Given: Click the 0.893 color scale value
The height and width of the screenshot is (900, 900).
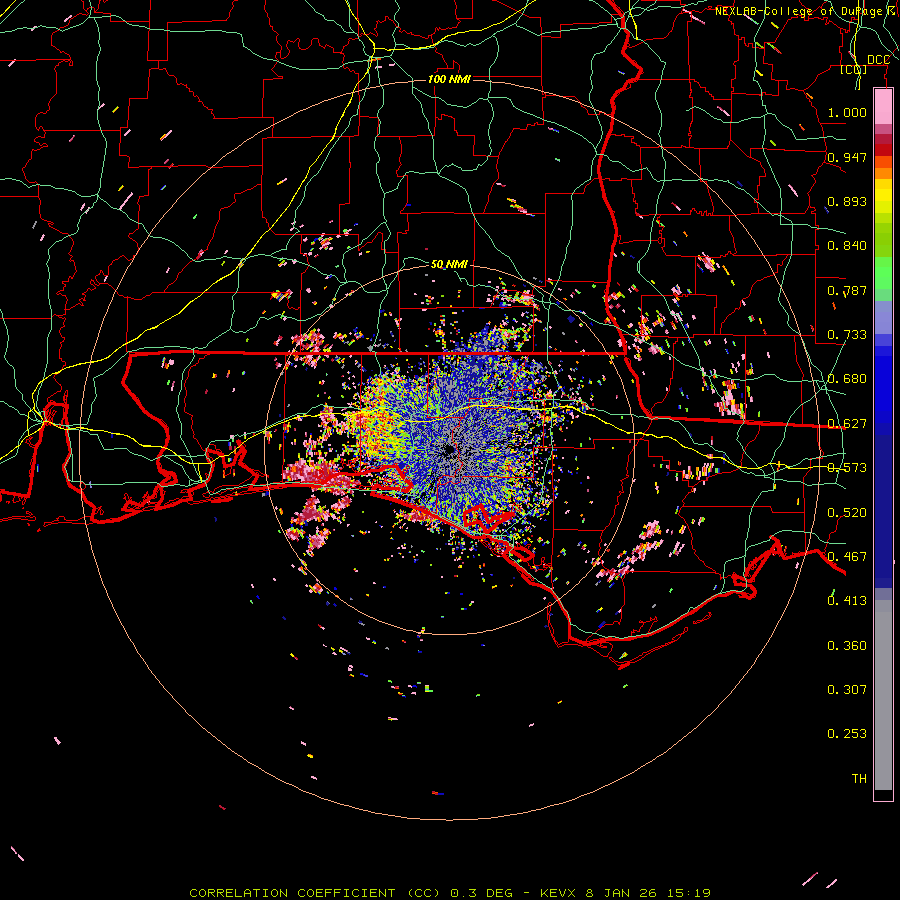Looking at the screenshot, I should coord(847,201).
